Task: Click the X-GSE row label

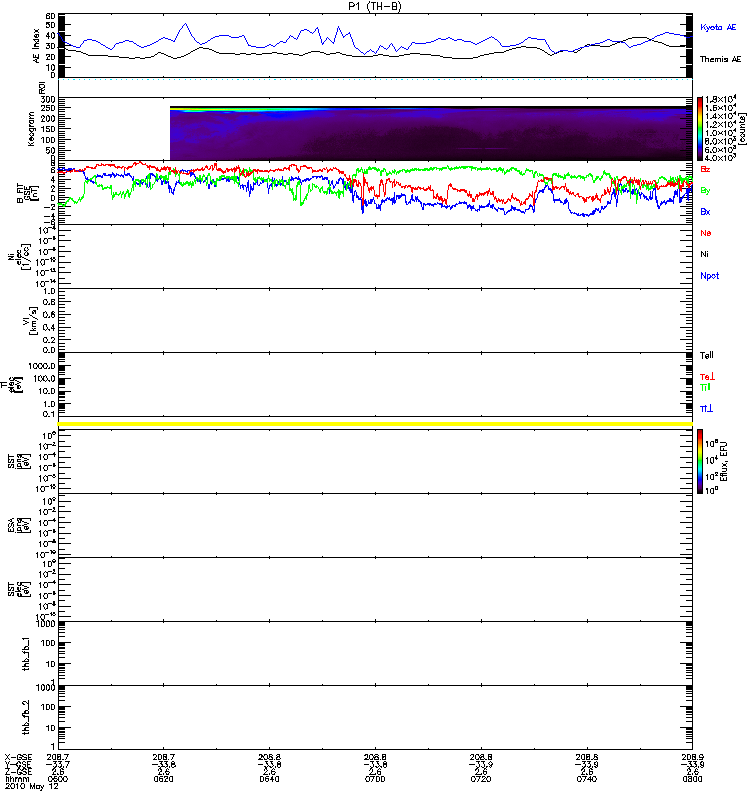Action: 18,758
